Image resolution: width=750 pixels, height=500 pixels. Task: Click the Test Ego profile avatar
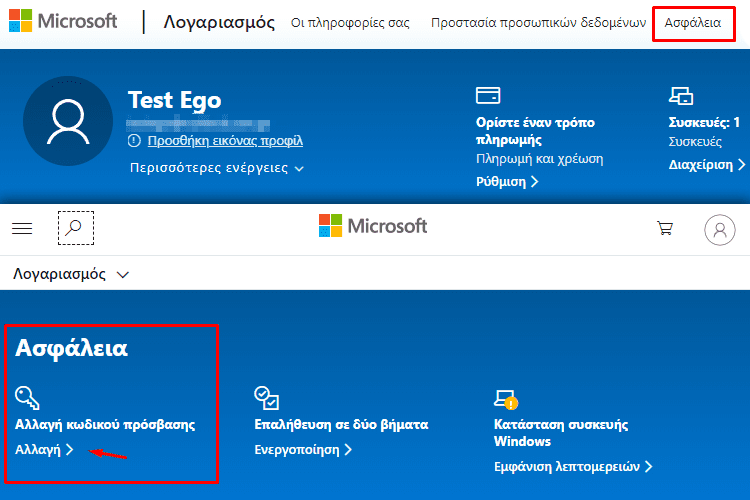point(68,121)
